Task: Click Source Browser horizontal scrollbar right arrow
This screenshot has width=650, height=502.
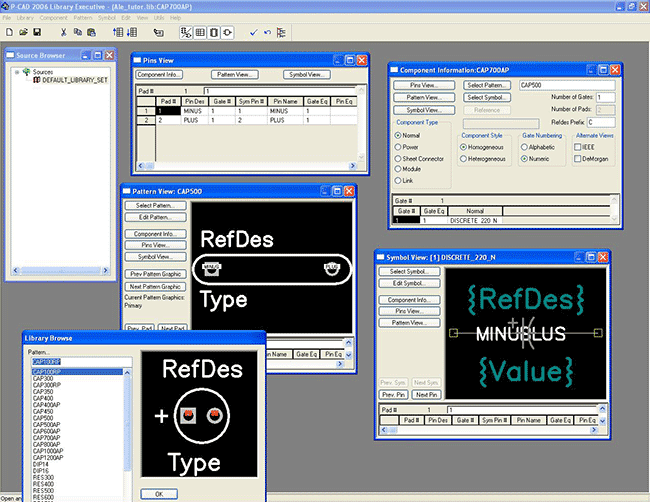Action: 106,270
